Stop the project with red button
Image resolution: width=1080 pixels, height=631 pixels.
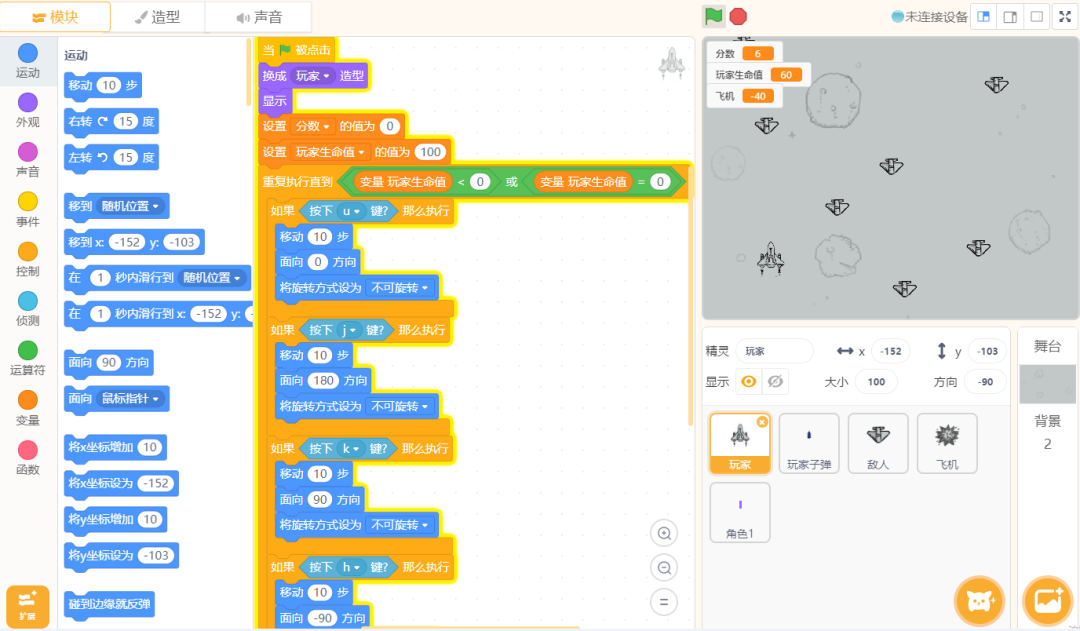tap(738, 17)
